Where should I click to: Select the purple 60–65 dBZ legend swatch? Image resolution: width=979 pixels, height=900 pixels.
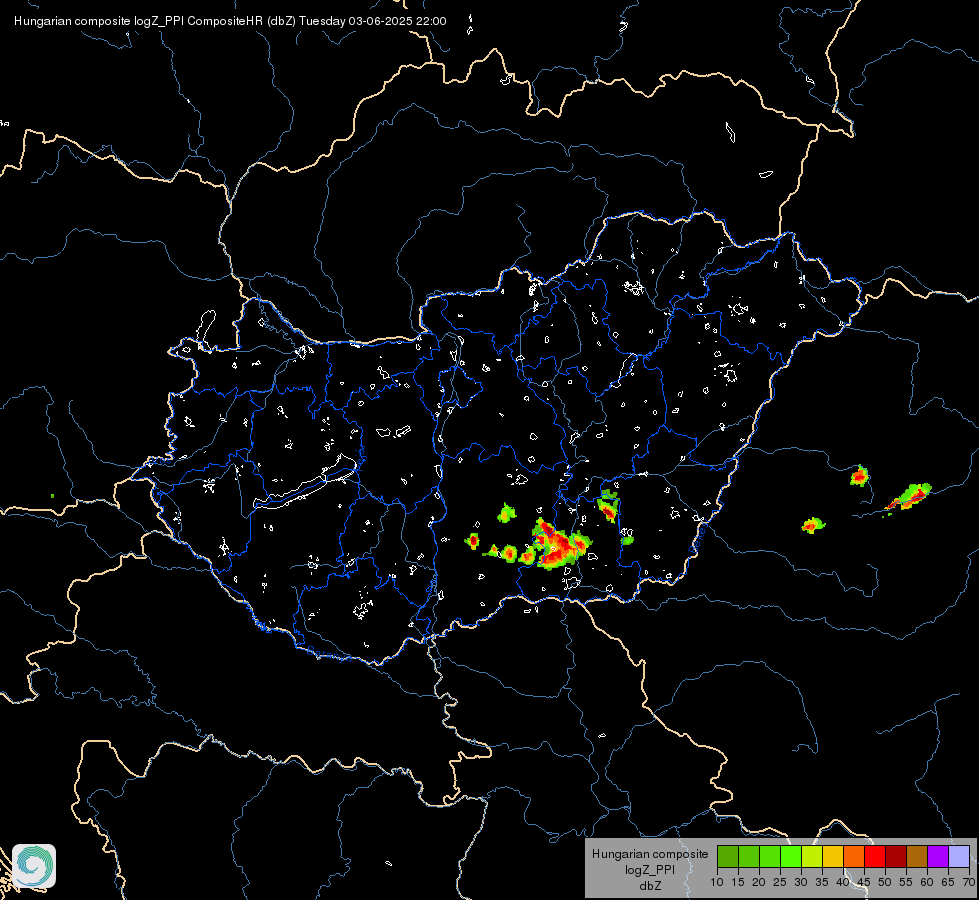[938, 856]
